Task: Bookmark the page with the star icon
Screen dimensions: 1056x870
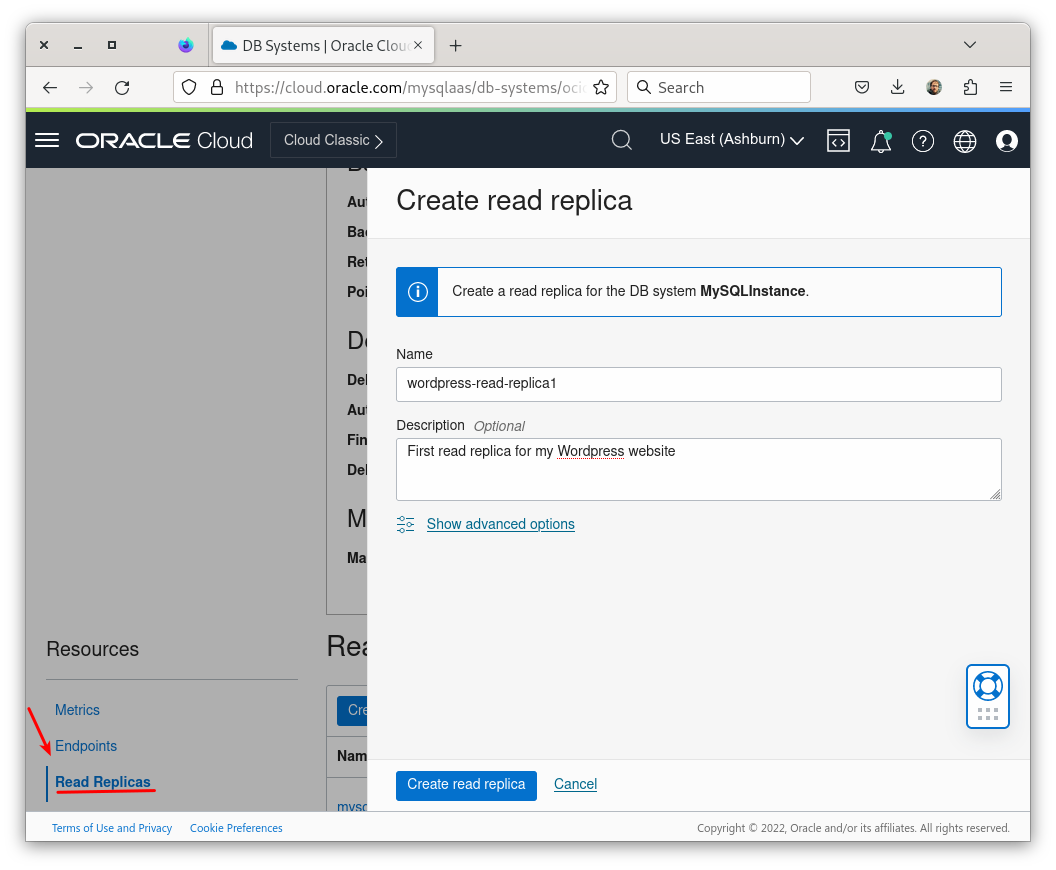Action: pos(601,87)
